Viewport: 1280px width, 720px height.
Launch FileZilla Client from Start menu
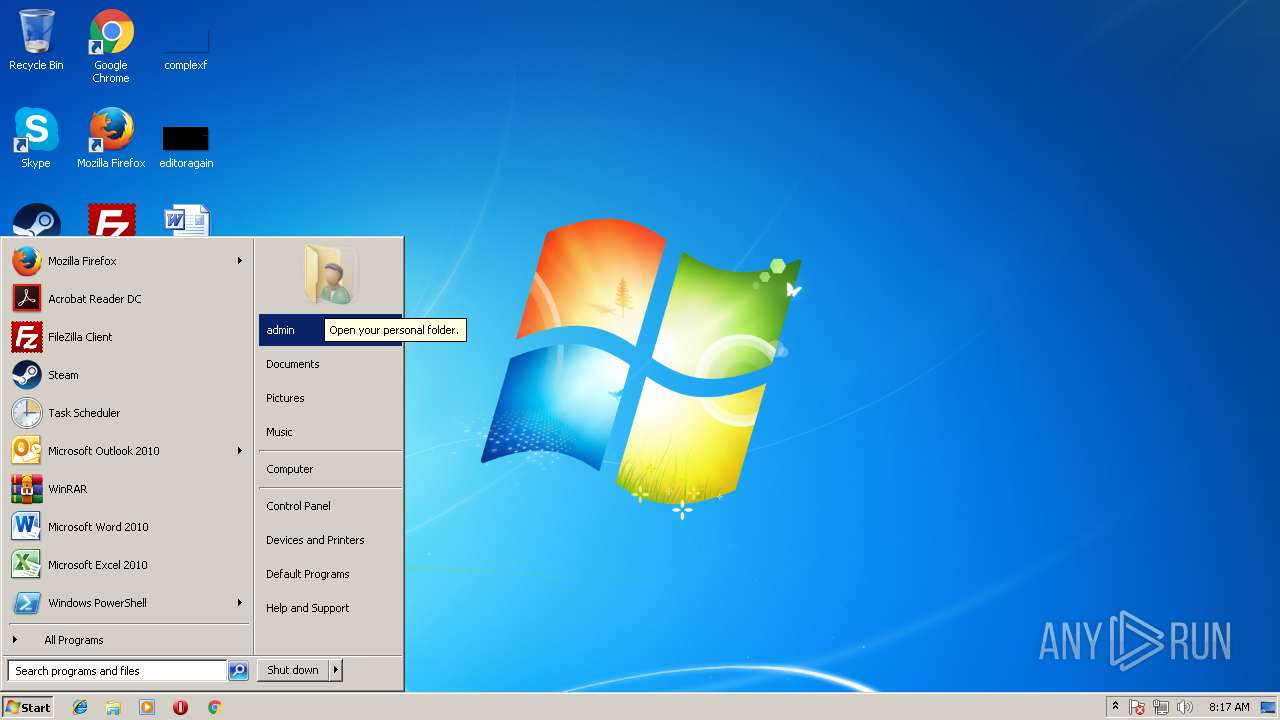[x=127, y=337]
